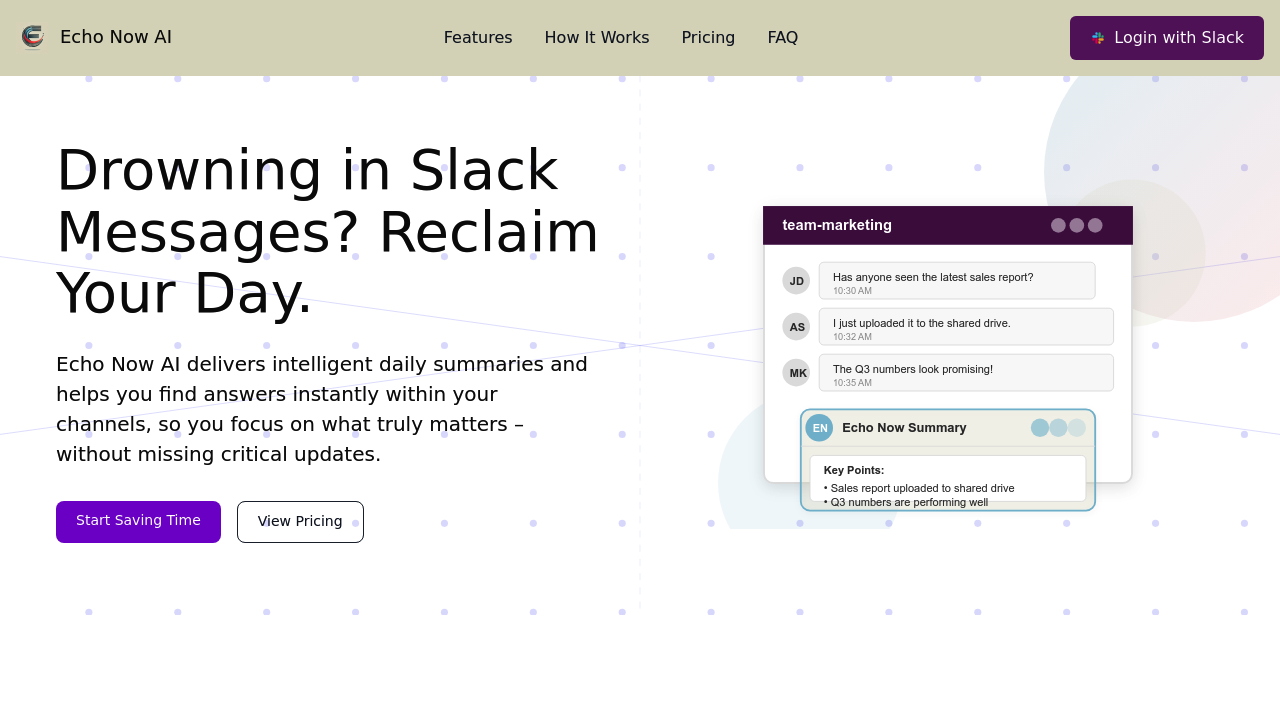Click the EN avatar on the summary card
The height and width of the screenshot is (720, 1280).
tap(819, 428)
